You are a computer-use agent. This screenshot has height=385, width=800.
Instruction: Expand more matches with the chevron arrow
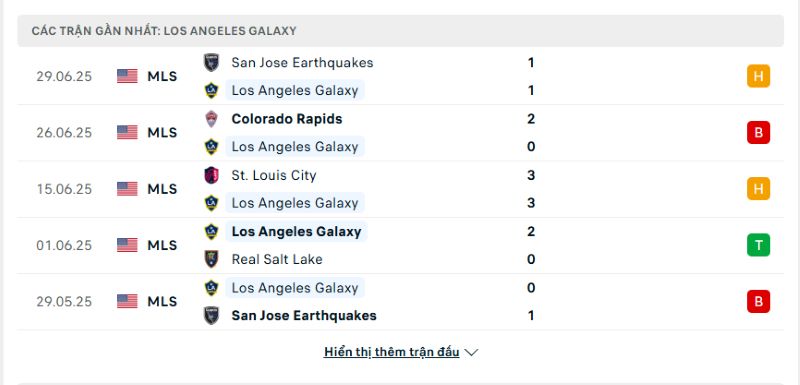(471, 352)
